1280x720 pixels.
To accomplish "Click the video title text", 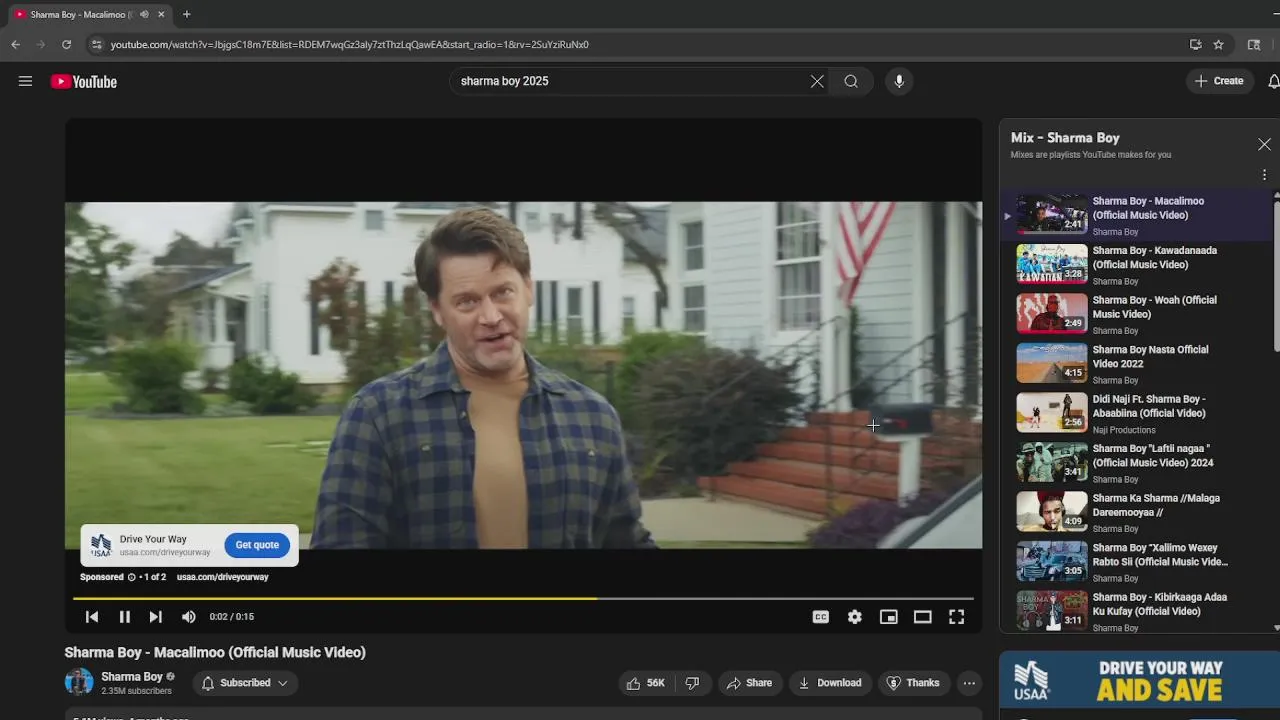I will [215, 652].
